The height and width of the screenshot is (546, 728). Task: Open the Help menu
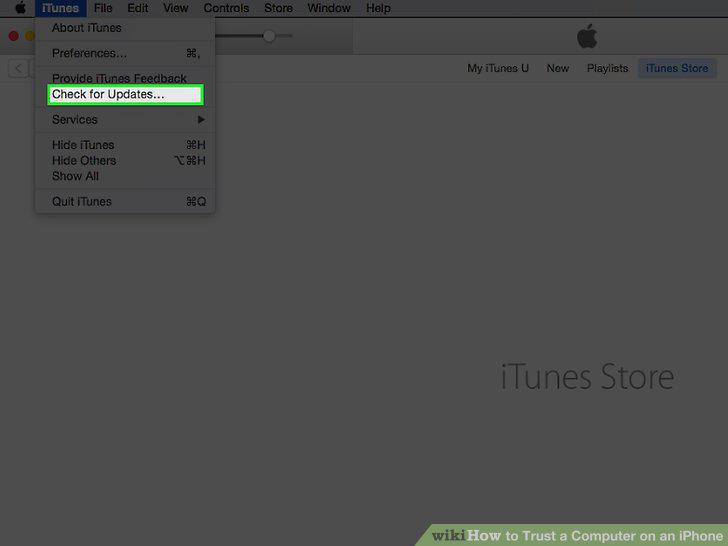point(378,8)
